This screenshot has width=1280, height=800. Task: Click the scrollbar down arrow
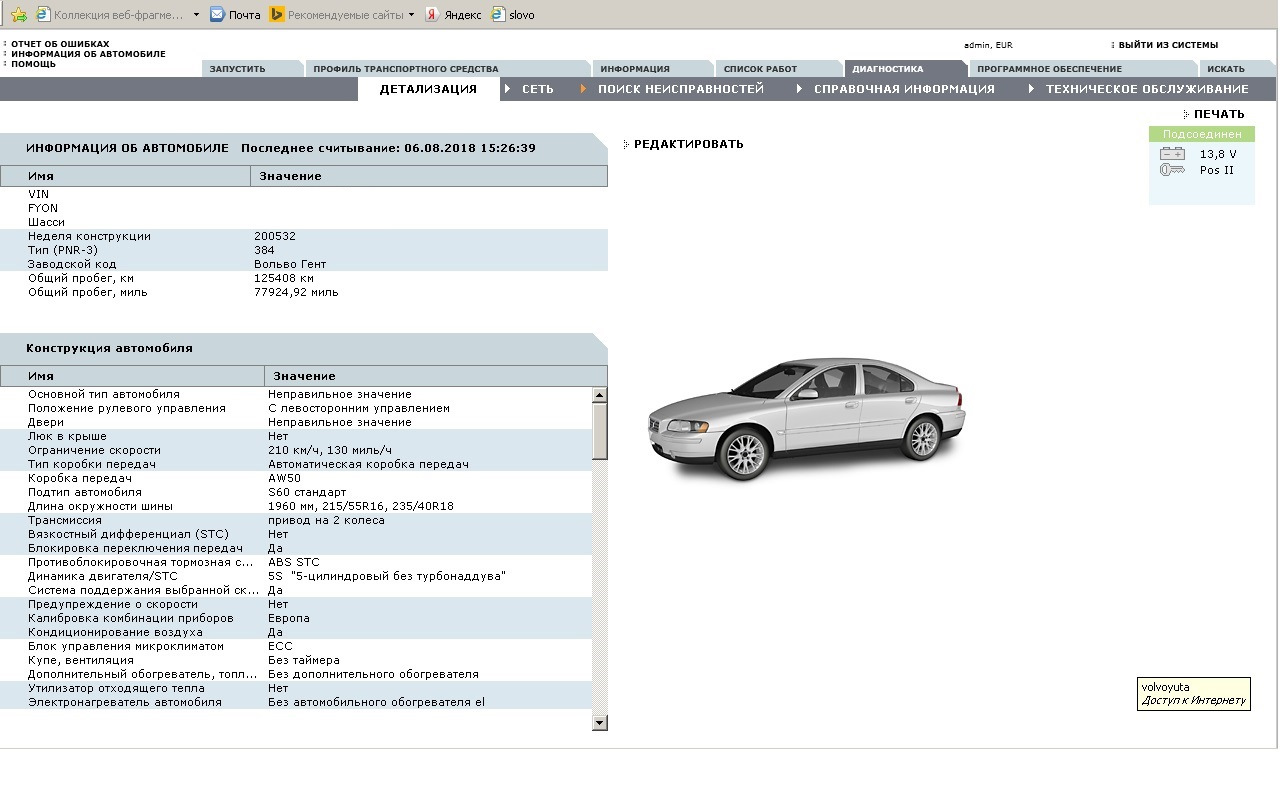point(600,722)
